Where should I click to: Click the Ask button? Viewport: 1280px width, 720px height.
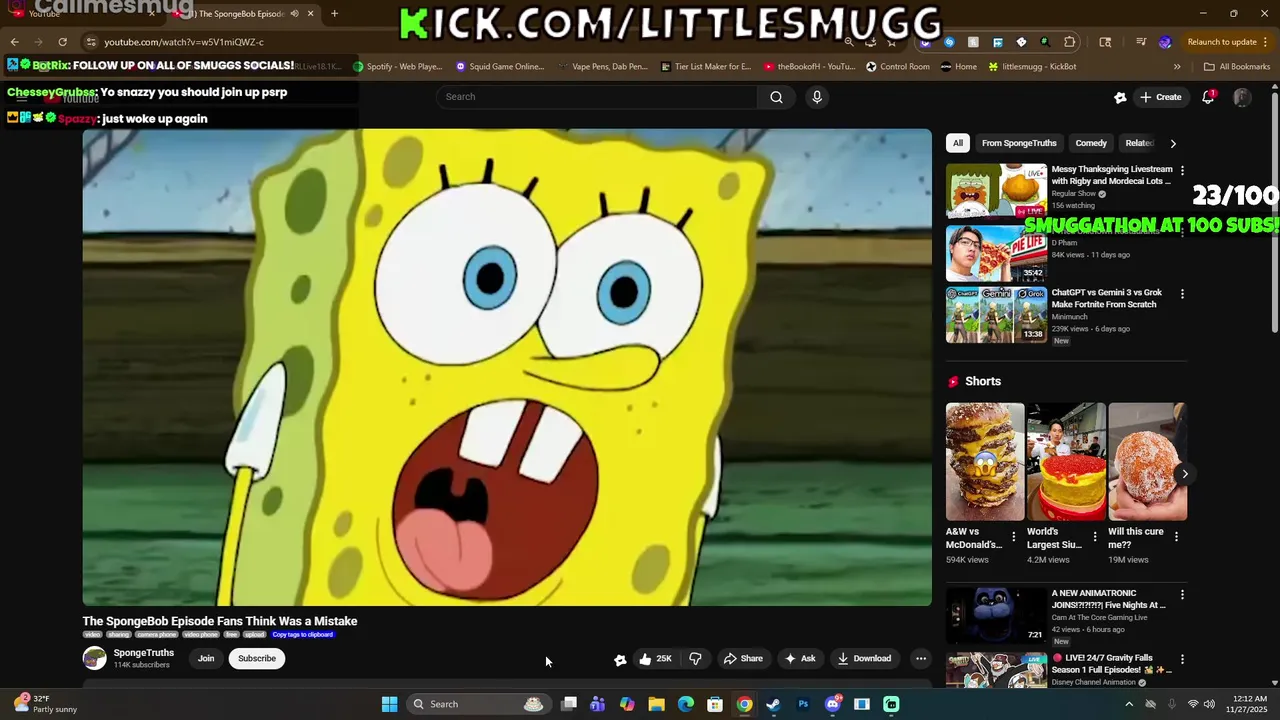800,658
